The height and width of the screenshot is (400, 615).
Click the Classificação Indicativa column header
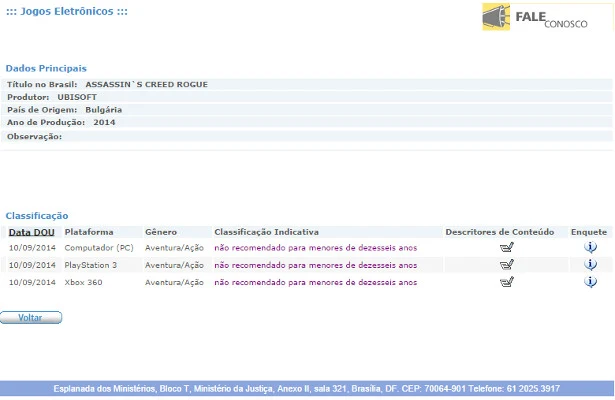[266, 232]
